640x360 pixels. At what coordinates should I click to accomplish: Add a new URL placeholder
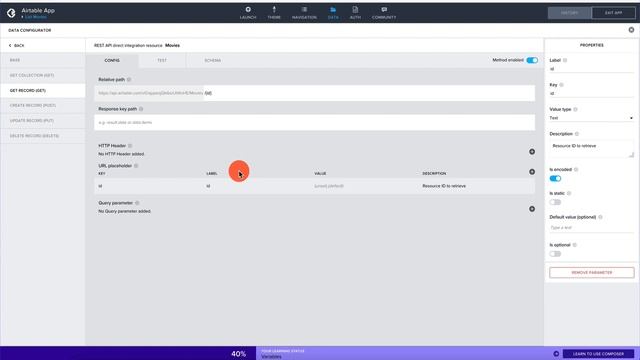(532, 172)
